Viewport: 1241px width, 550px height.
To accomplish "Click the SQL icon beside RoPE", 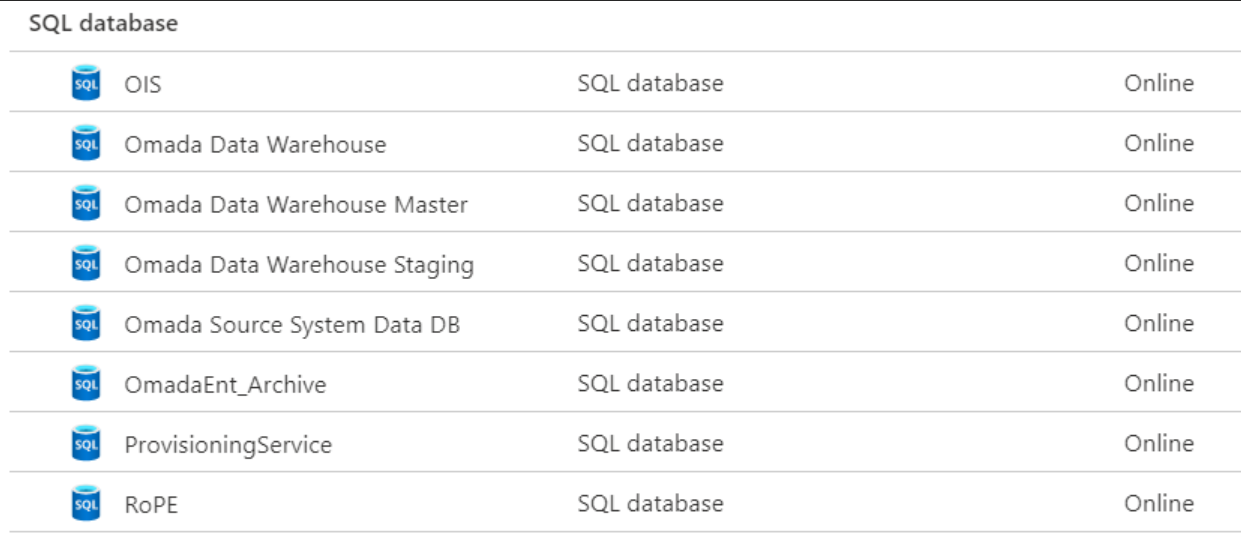I will click(87, 503).
